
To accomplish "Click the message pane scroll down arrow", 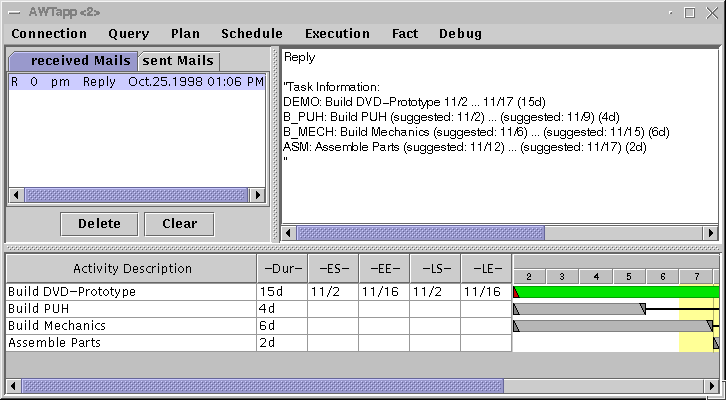I will pyautogui.click(x=711, y=217).
